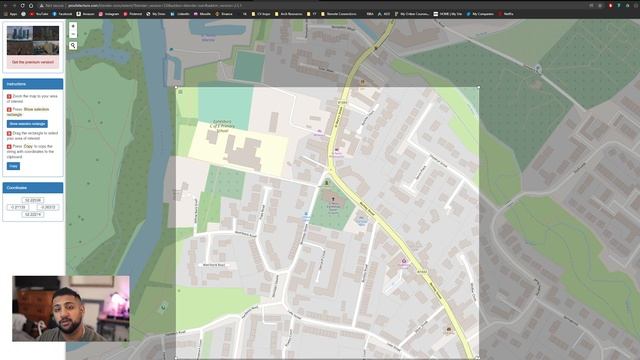Image resolution: width=640 pixels, height=360 pixels.
Task: Expand the Arch Resources bookmark folder
Action: coord(289,14)
